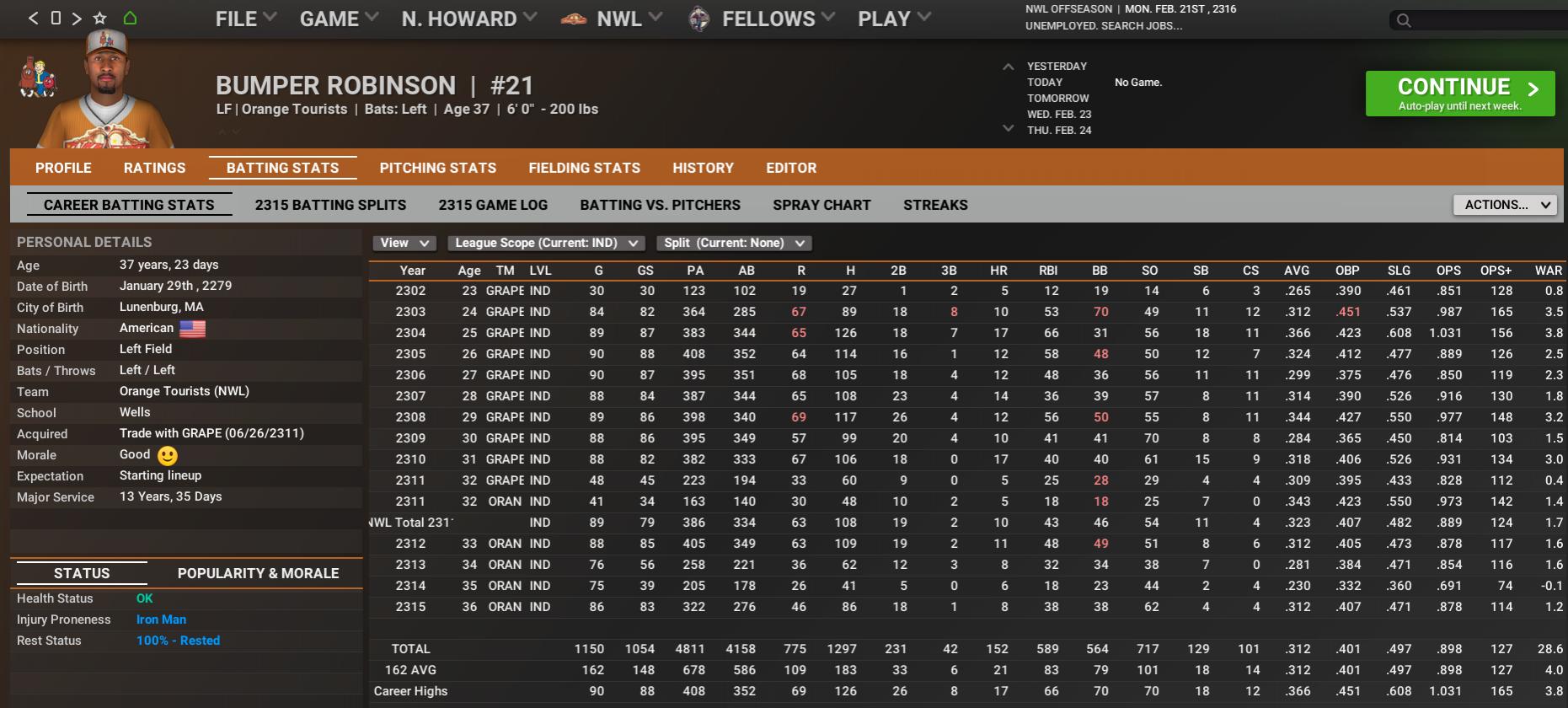Screen dimensions: 1568x708
Task: Click the Fellows team logo icon
Action: pyautogui.click(x=699, y=19)
